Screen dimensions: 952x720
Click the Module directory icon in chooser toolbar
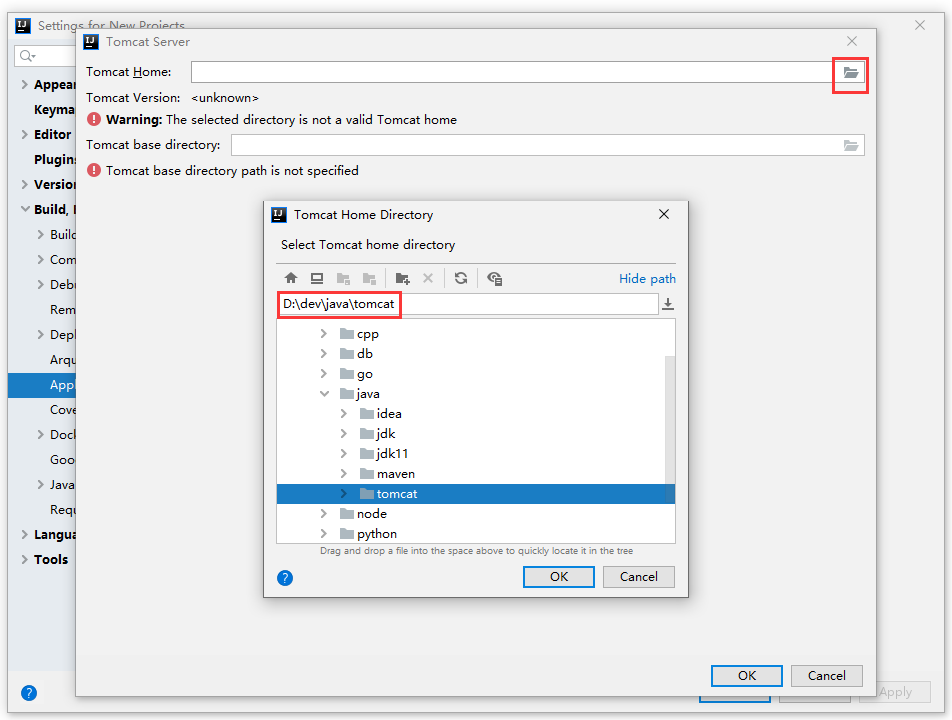369,278
